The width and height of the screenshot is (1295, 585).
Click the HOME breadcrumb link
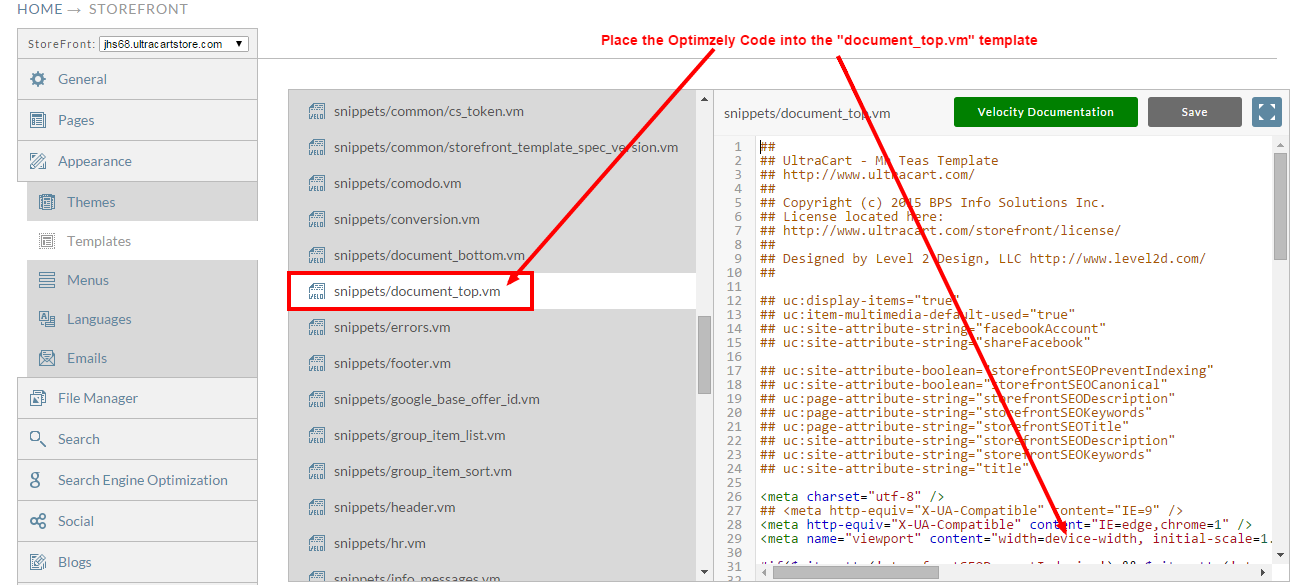click(x=40, y=9)
